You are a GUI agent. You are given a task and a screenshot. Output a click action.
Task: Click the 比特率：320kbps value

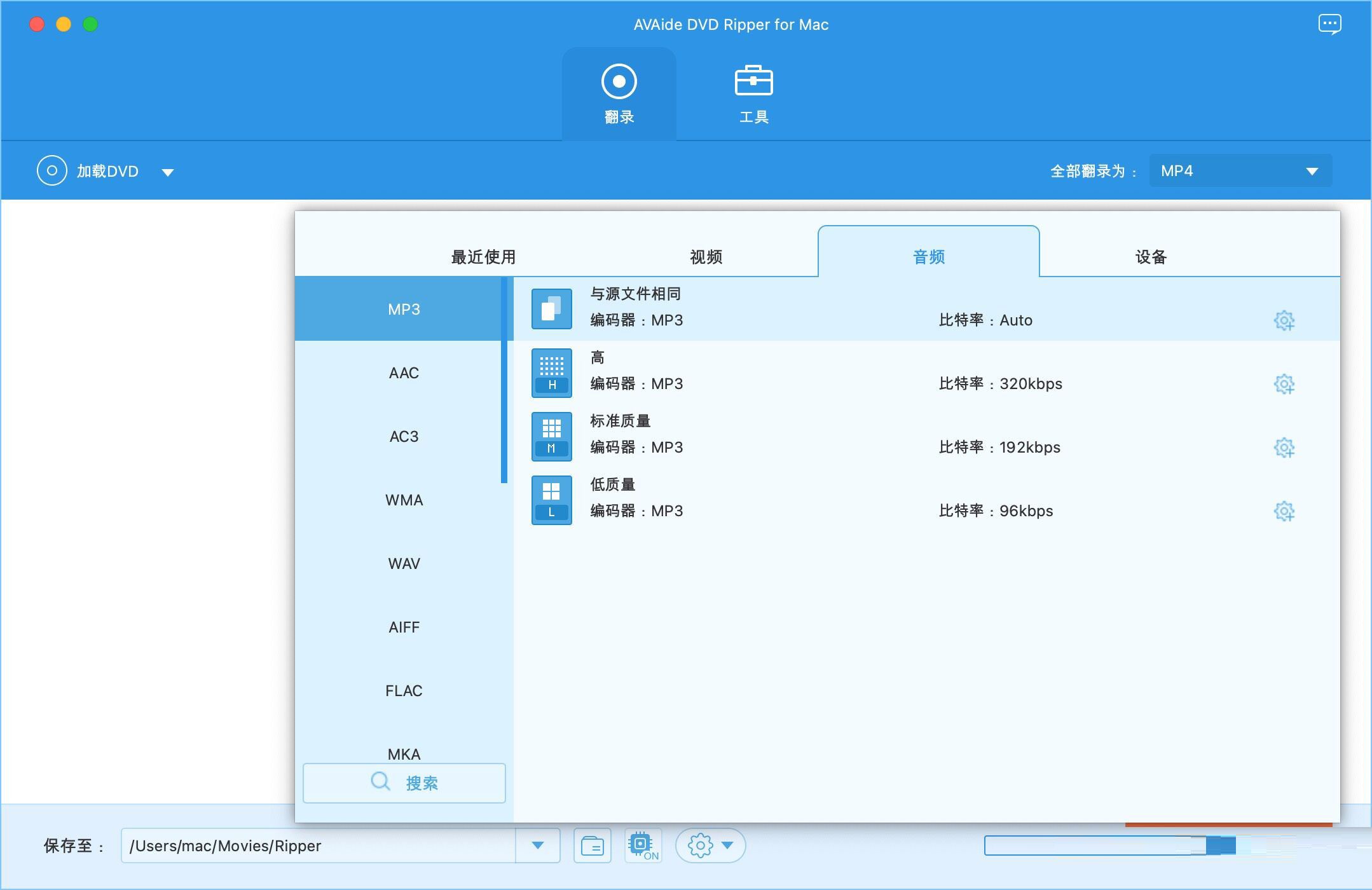click(1000, 384)
